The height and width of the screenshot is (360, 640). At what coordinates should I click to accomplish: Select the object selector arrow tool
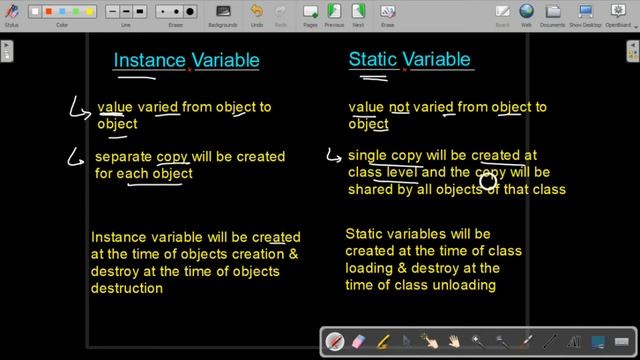(406, 342)
